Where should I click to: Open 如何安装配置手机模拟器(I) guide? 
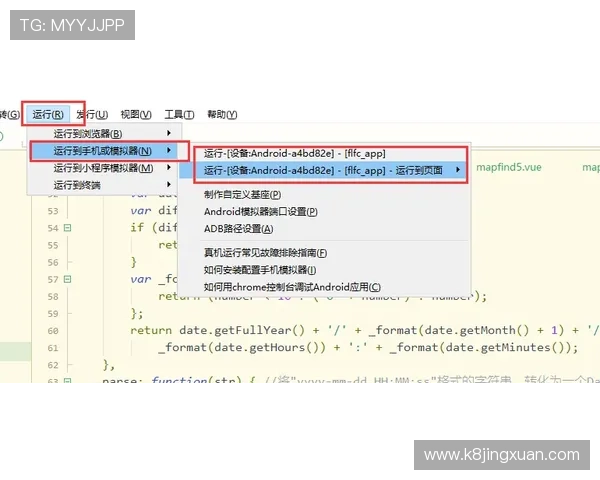pos(260,270)
